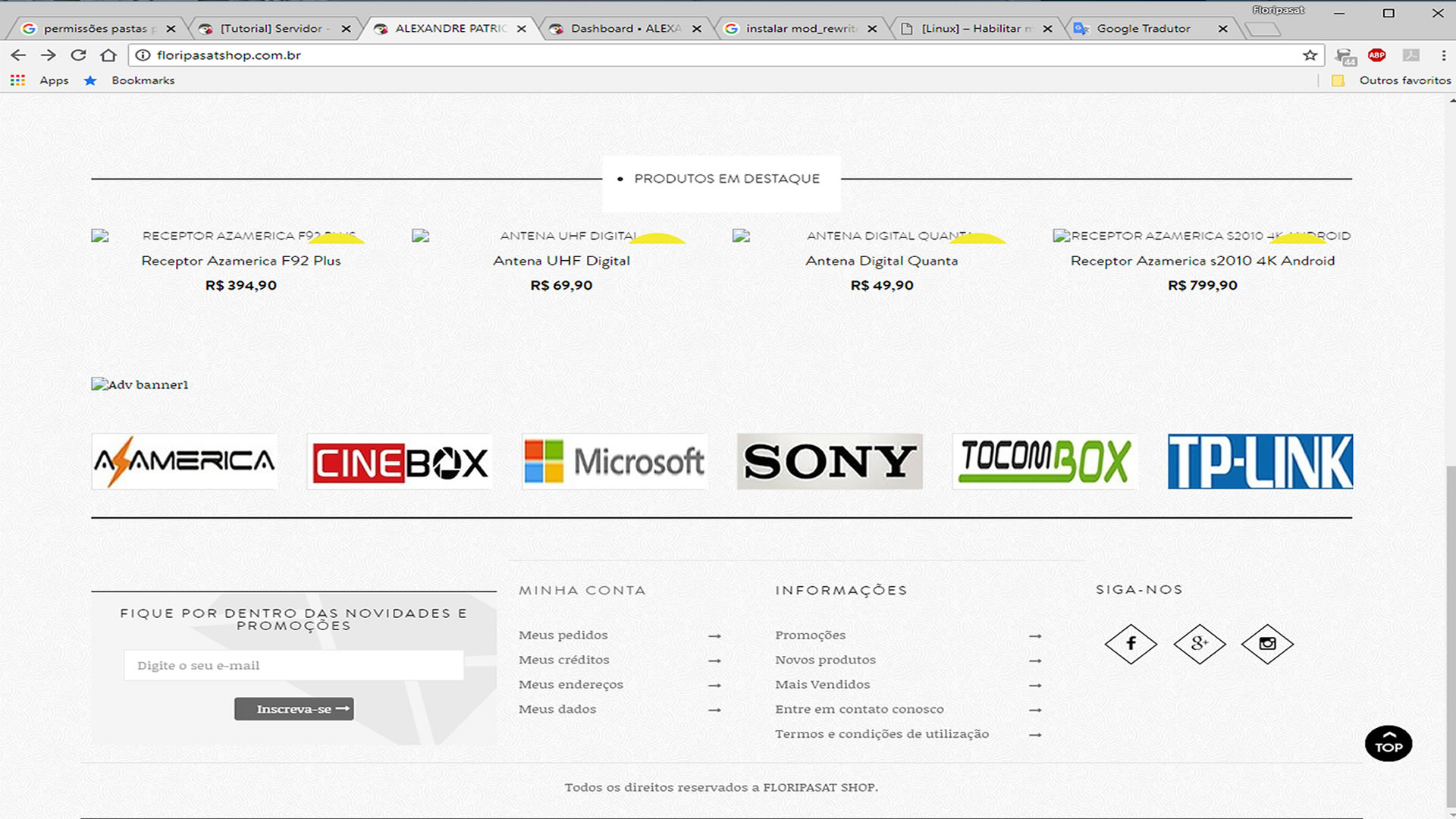Image resolution: width=1456 pixels, height=819 pixels.
Task: Click the email newsletter input field
Action: pos(293,666)
